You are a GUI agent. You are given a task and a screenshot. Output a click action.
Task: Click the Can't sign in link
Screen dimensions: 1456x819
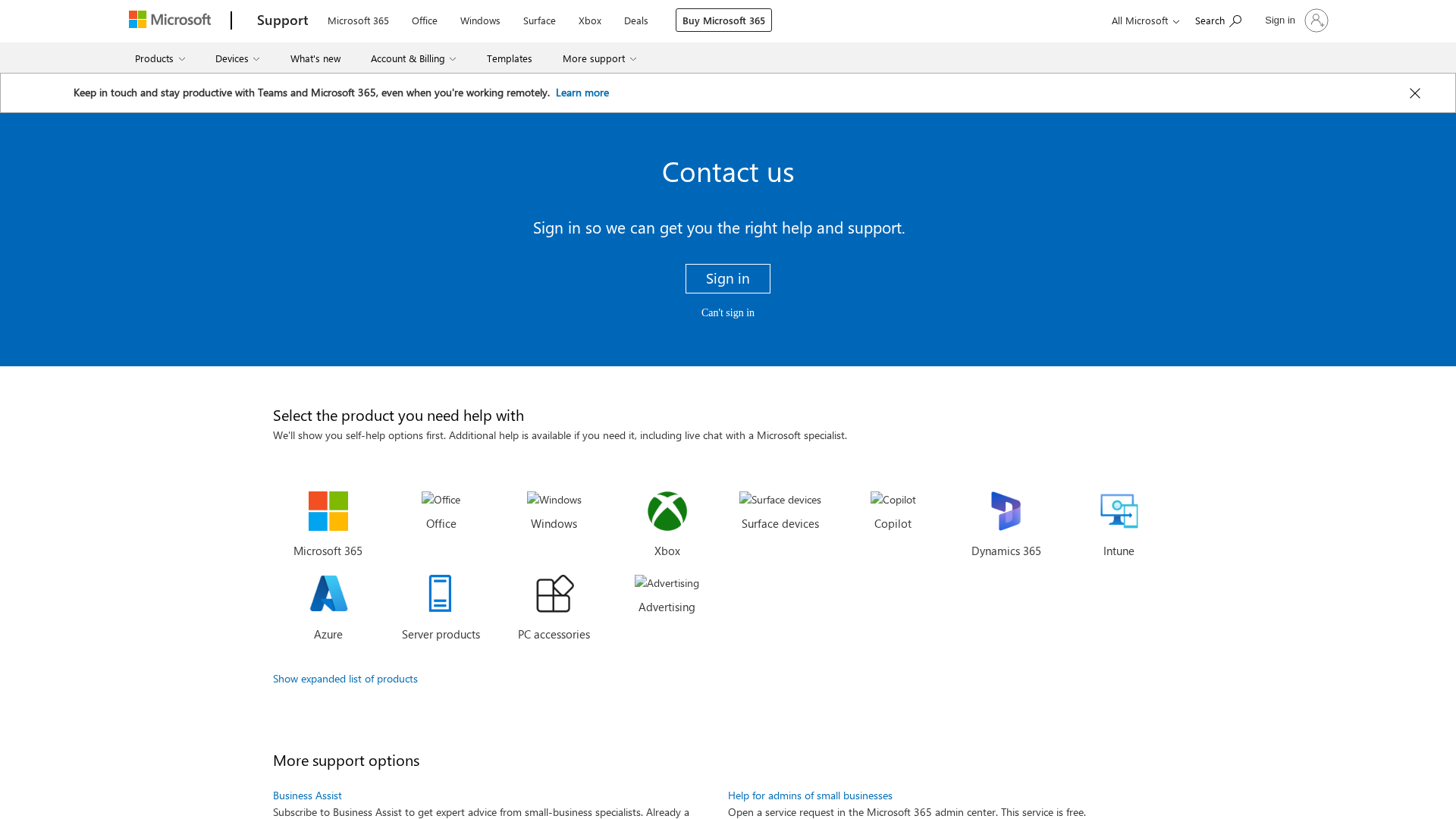pos(728,312)
